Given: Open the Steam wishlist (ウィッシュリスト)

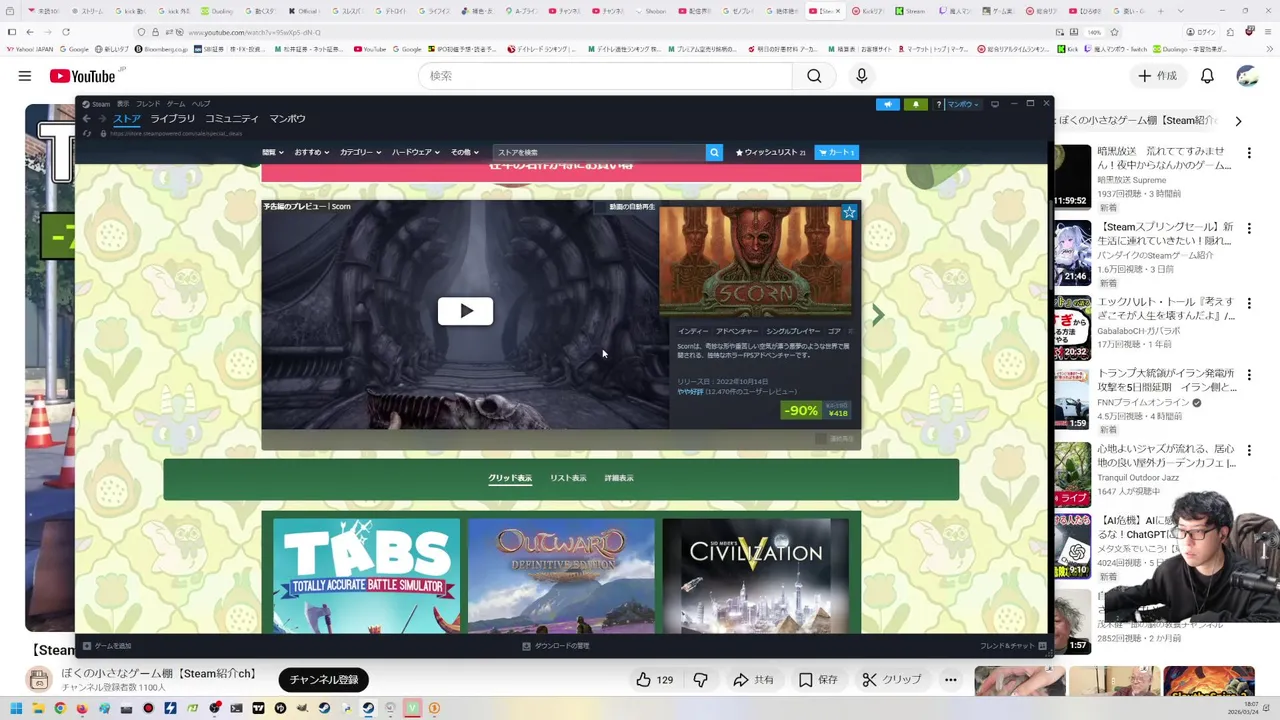Looking at the screenshot, I should coord(770,152).
